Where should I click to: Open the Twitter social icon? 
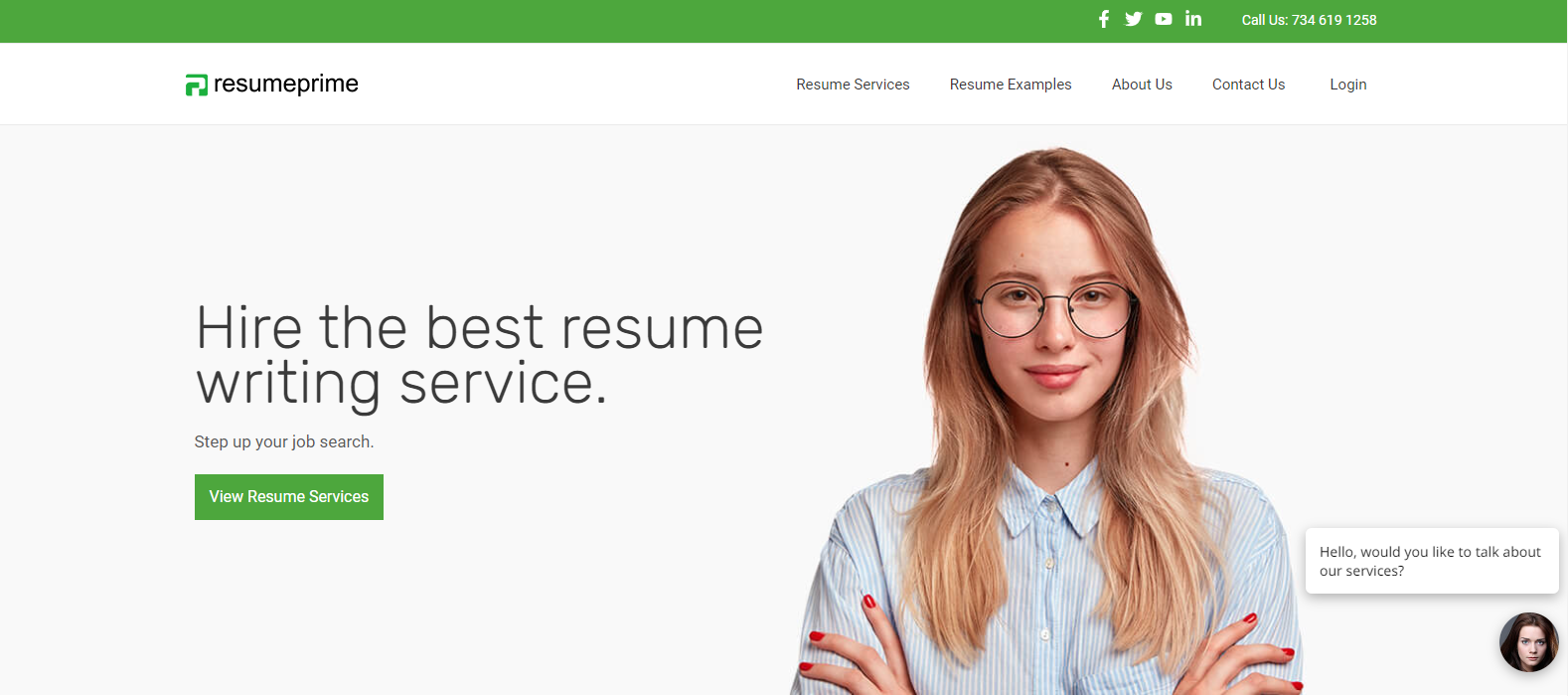coord(1133,19)
